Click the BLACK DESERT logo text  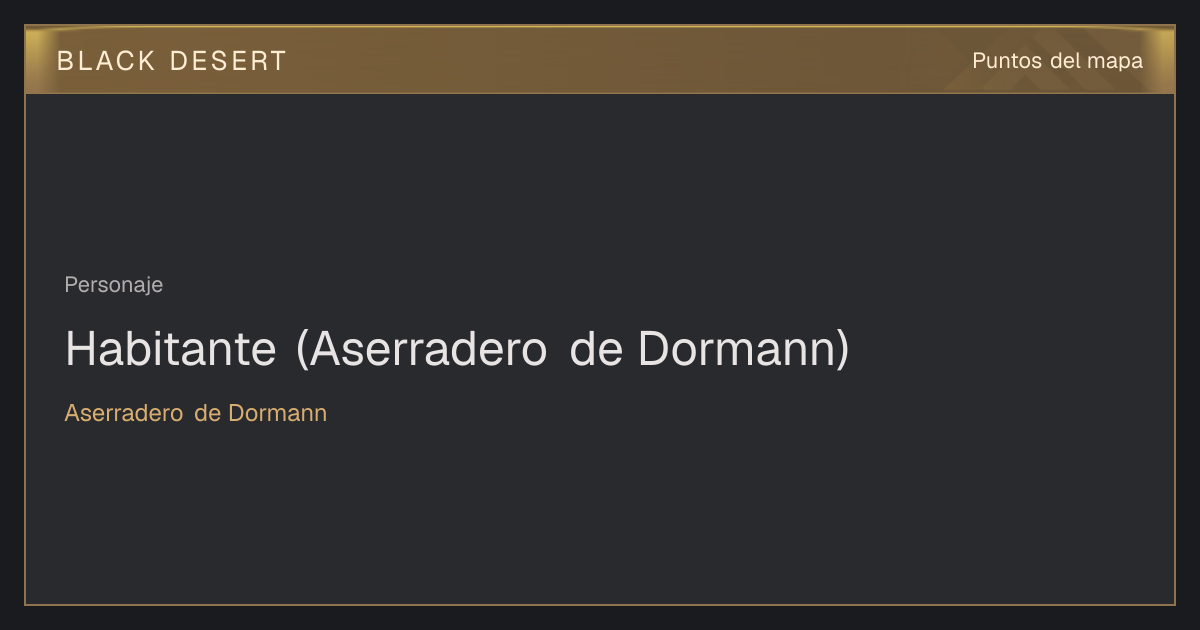click(172, 61)
